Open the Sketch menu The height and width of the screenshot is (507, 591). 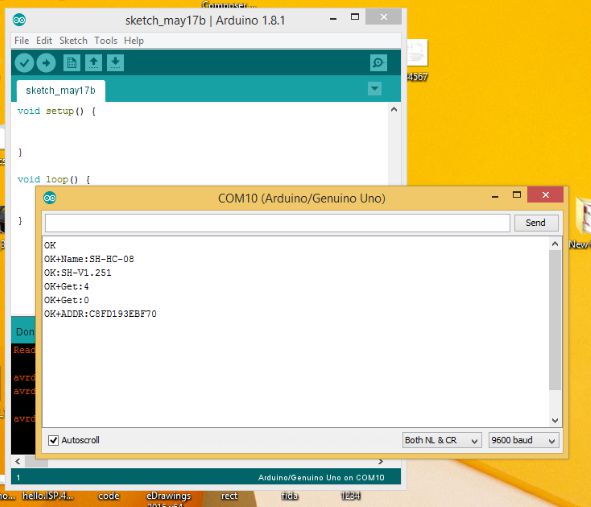pos(73,40)
